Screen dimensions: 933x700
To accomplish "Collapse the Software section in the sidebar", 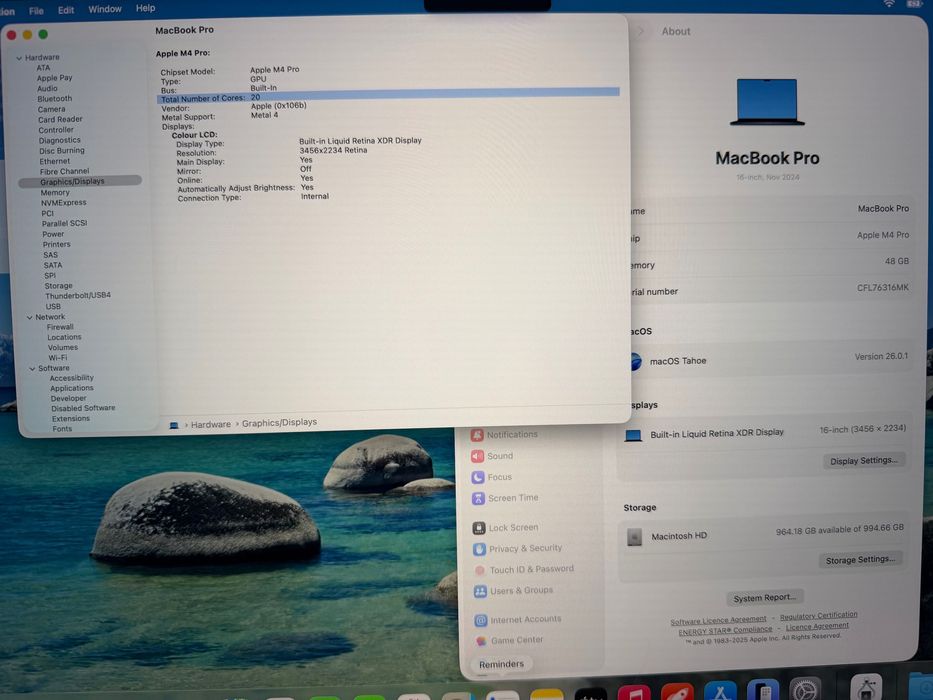I will pyautogui.click(x=32, y=369).
